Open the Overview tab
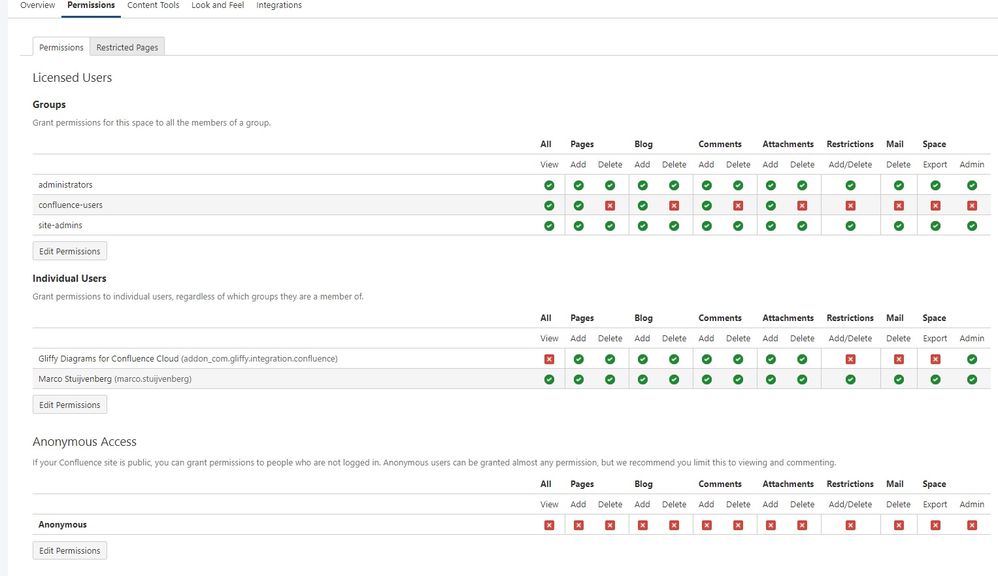 [38, 5]
